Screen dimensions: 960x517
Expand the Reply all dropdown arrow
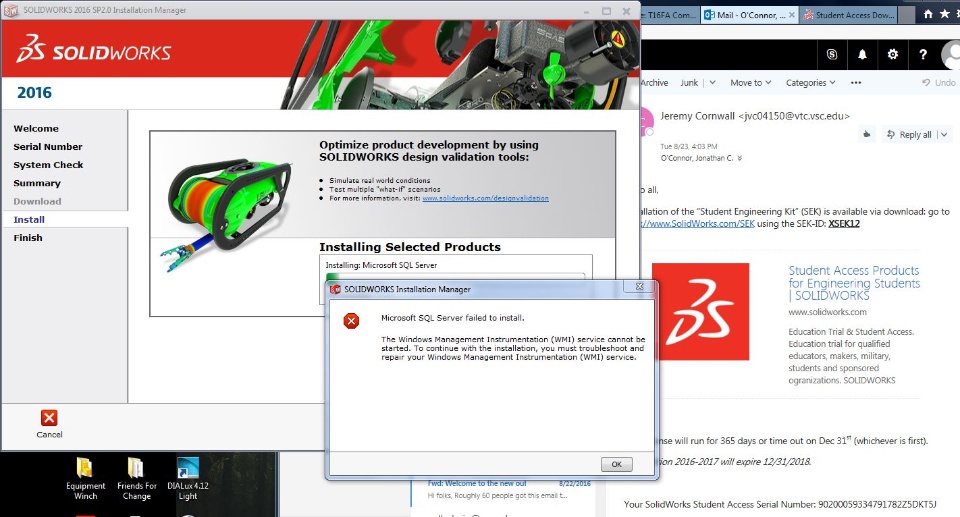point(943,135)
